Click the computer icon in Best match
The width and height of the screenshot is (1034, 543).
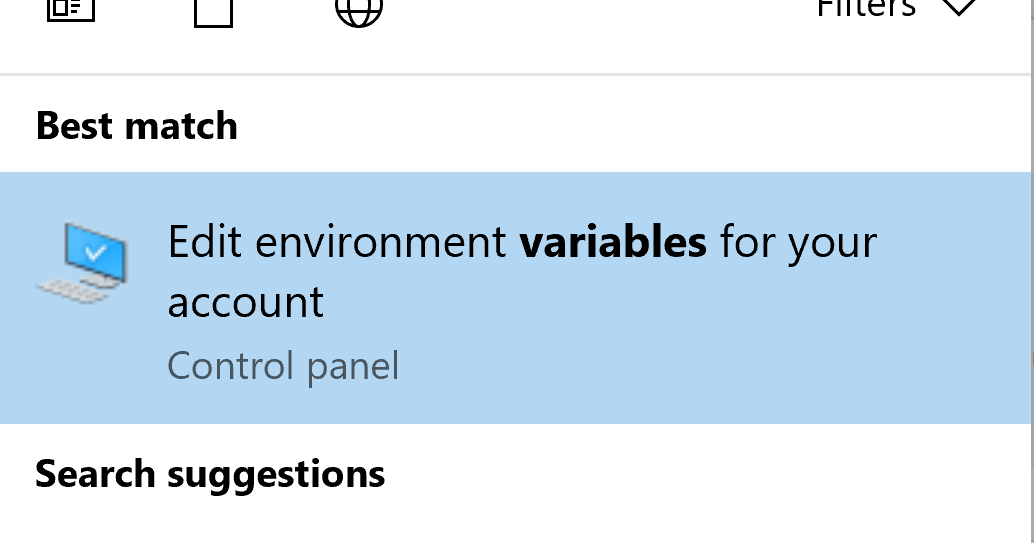click(x=86, y=263)
